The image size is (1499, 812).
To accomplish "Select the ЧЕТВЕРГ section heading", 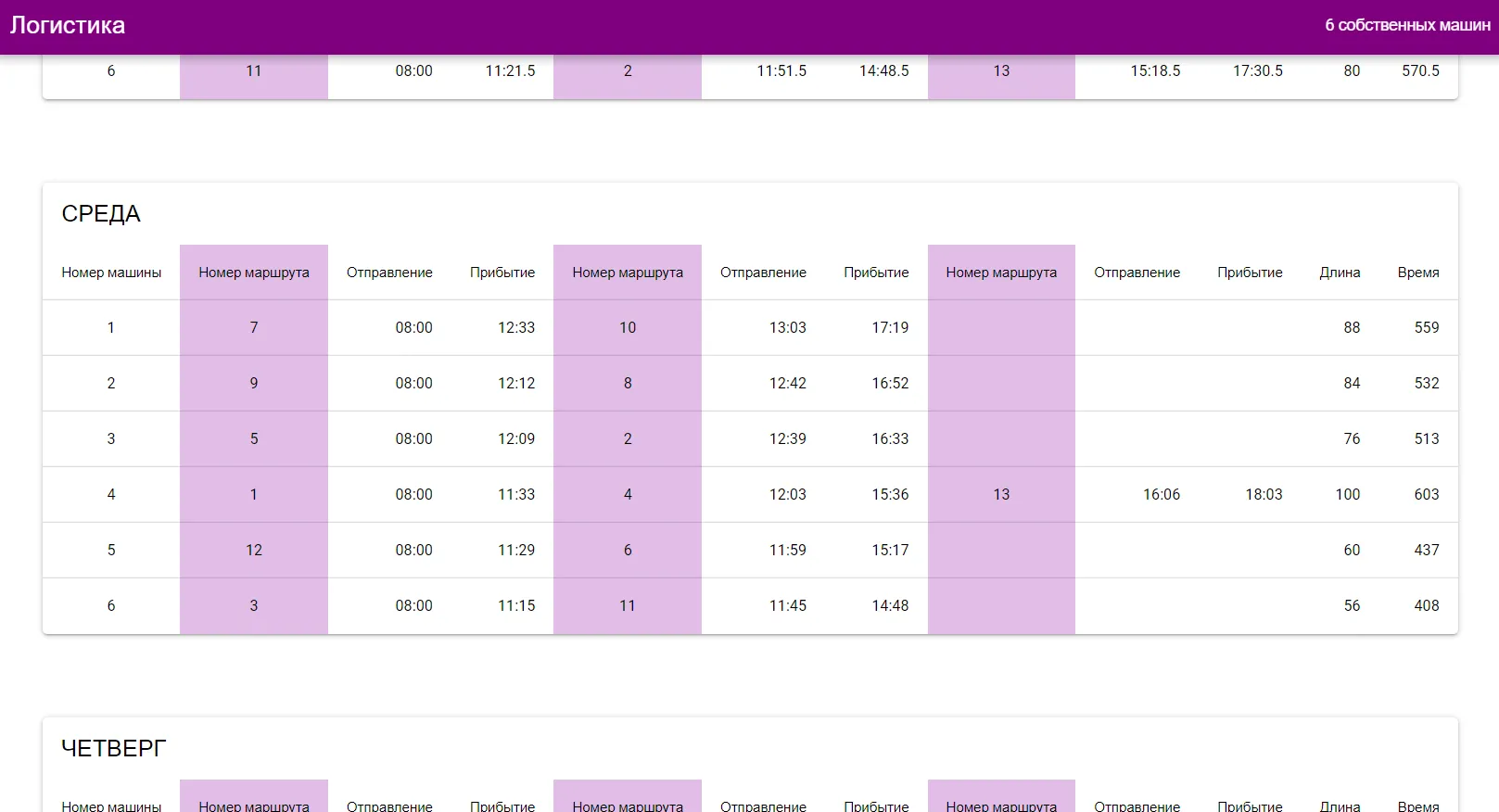I will [113, 748].
